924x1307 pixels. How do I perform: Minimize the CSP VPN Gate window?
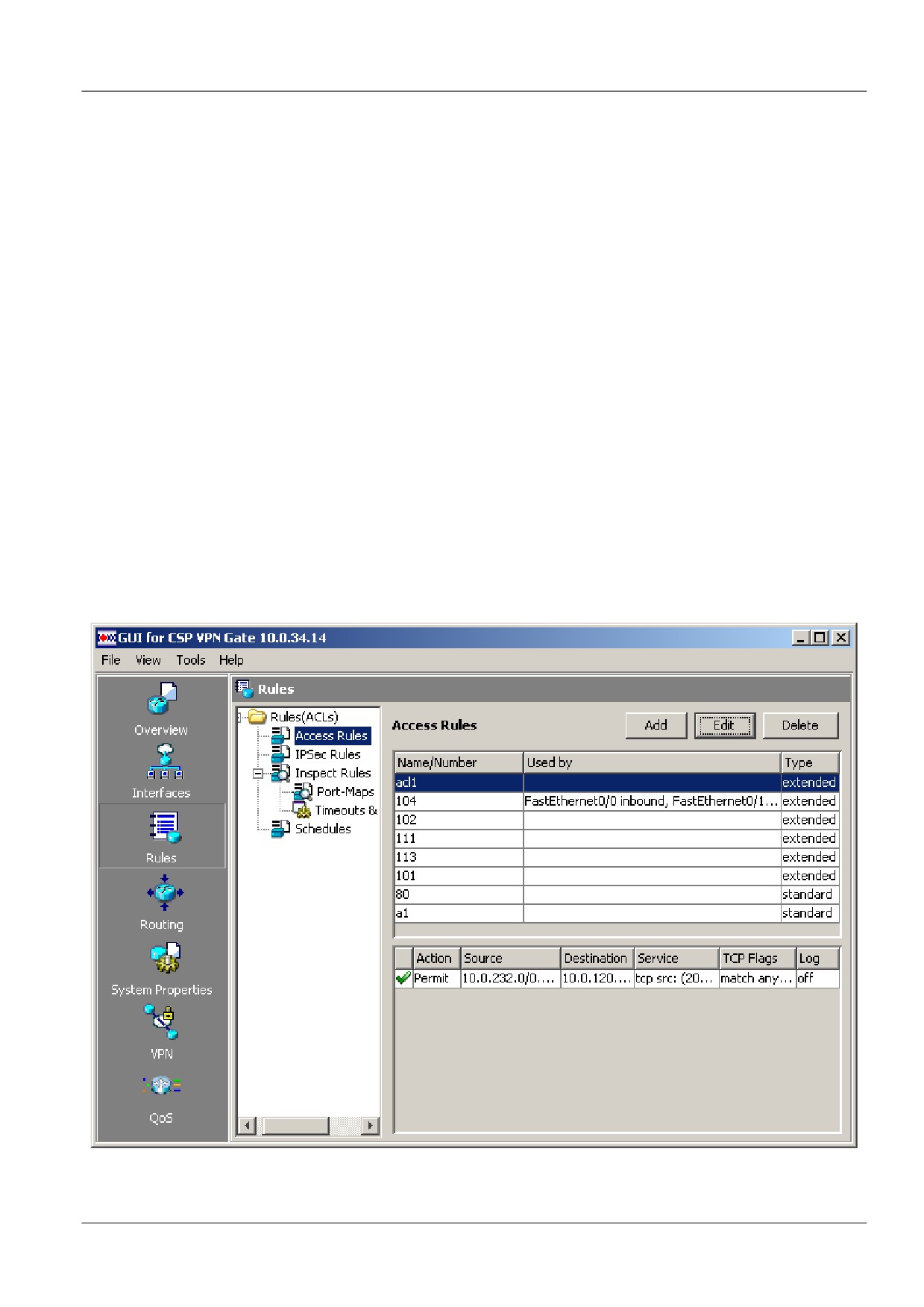point(801,638)
